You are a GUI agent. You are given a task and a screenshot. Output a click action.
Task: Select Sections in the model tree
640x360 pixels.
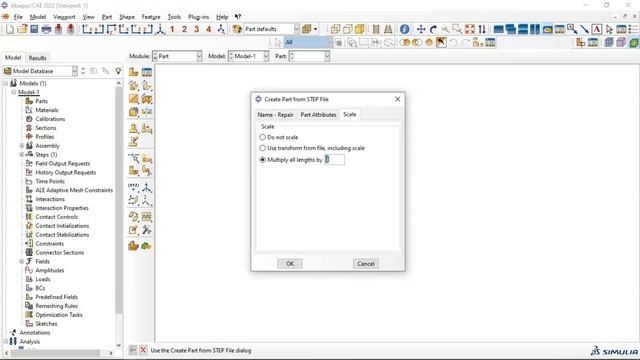[x=46, y=128]
